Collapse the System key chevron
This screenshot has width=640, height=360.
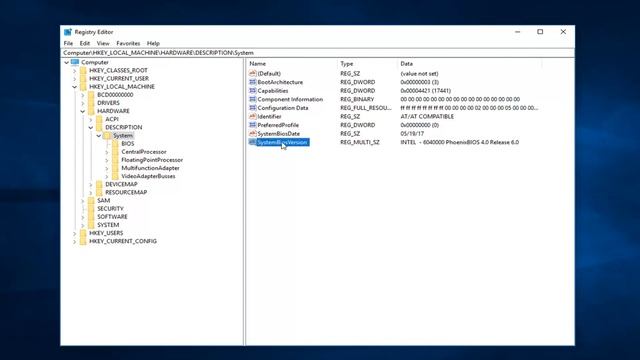99,136
